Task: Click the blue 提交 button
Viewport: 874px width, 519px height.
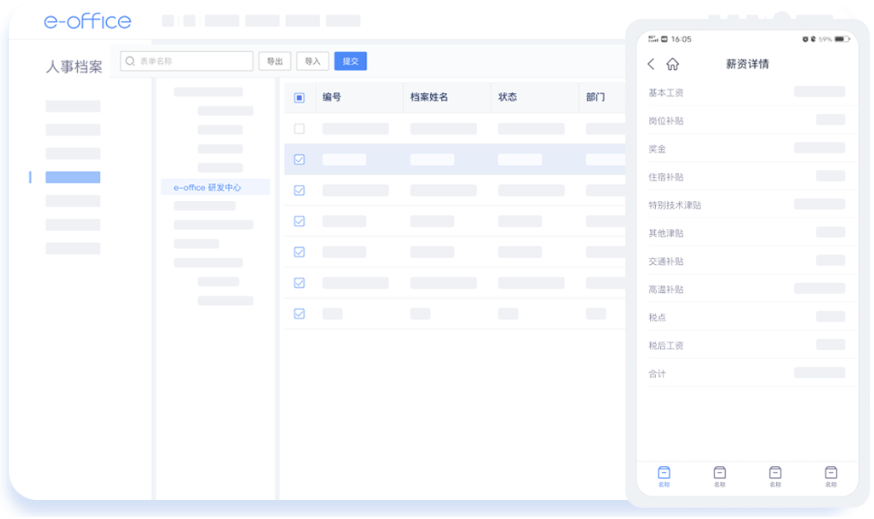Action: click(350, 61)
